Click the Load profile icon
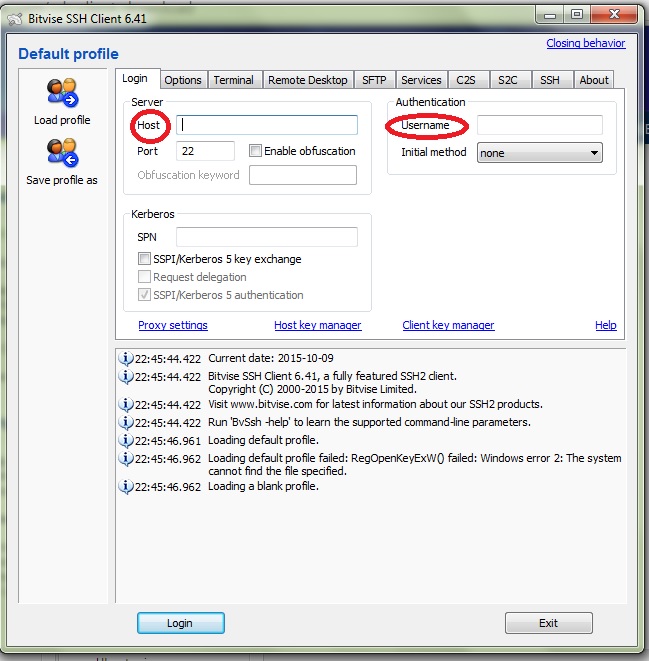649x661 pixels. tap(62, 93)
